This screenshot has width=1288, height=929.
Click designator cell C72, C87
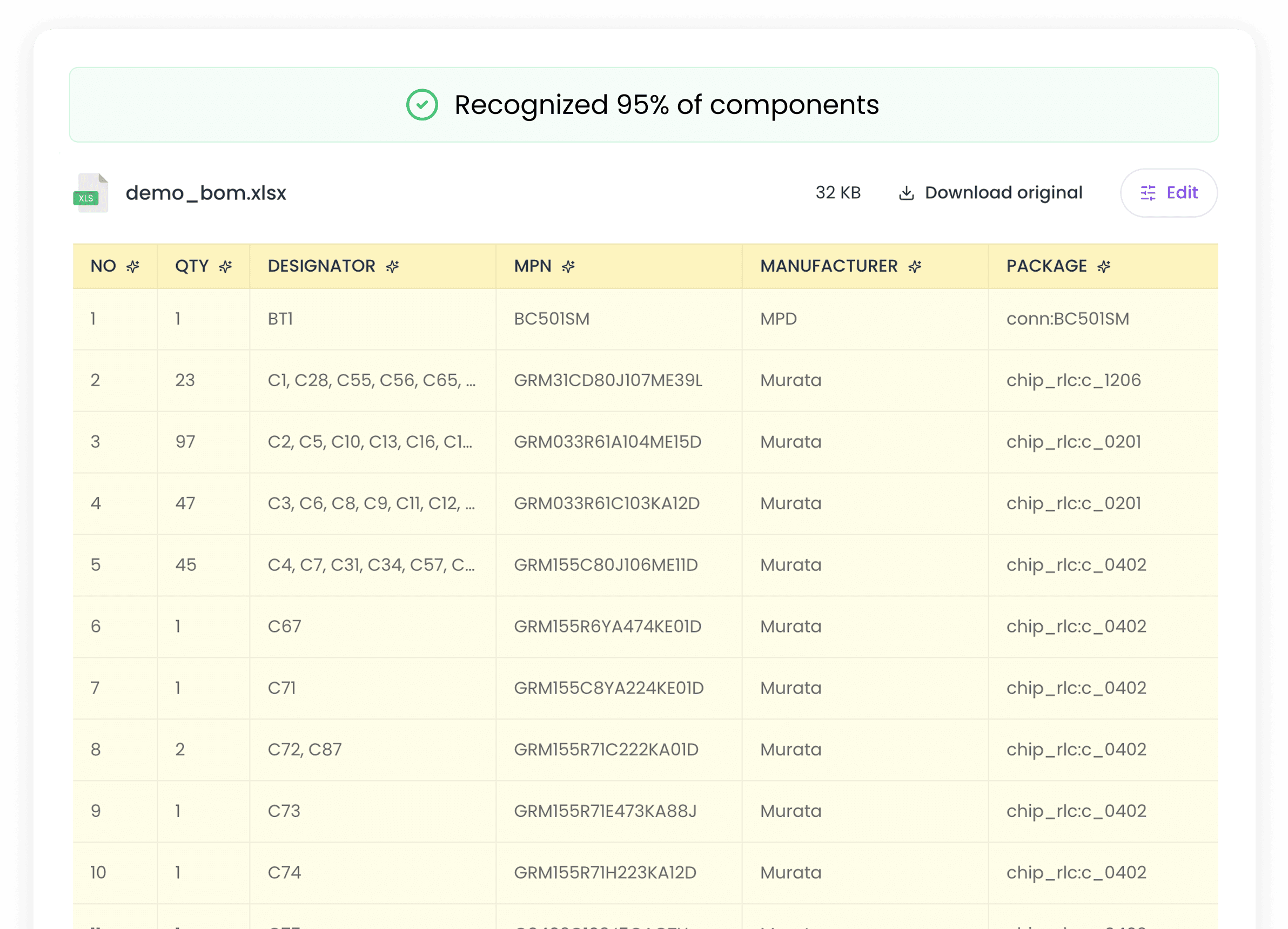pos(373,750)
